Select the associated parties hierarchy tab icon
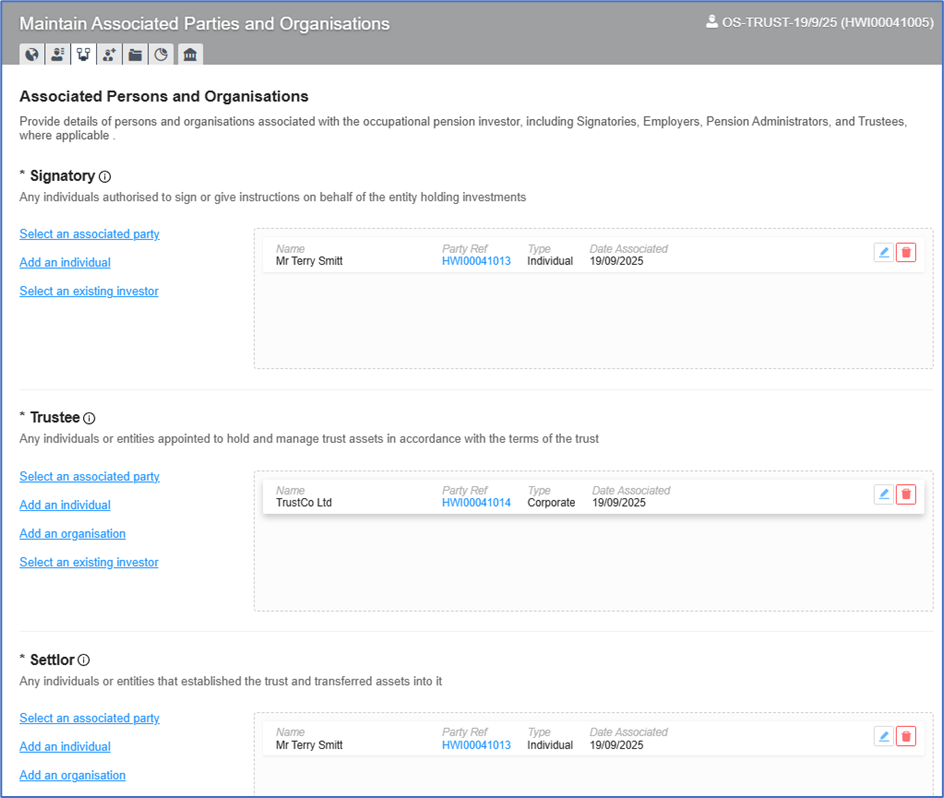944x798 pixels. pyautogui.click(x=84, y=55)
